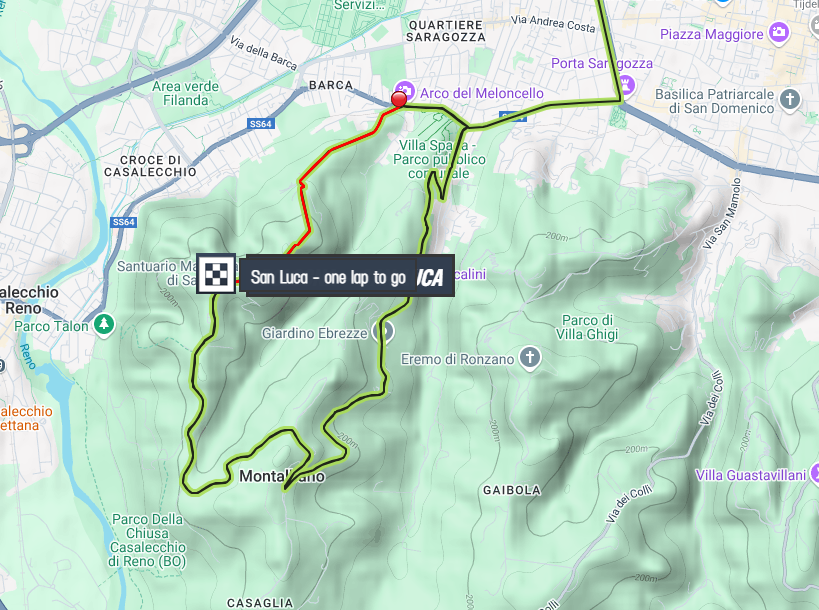Click the Parco di Villa Ghigi label
The height and width of the screenshot is (610, 819).
[x=587, y=327]
